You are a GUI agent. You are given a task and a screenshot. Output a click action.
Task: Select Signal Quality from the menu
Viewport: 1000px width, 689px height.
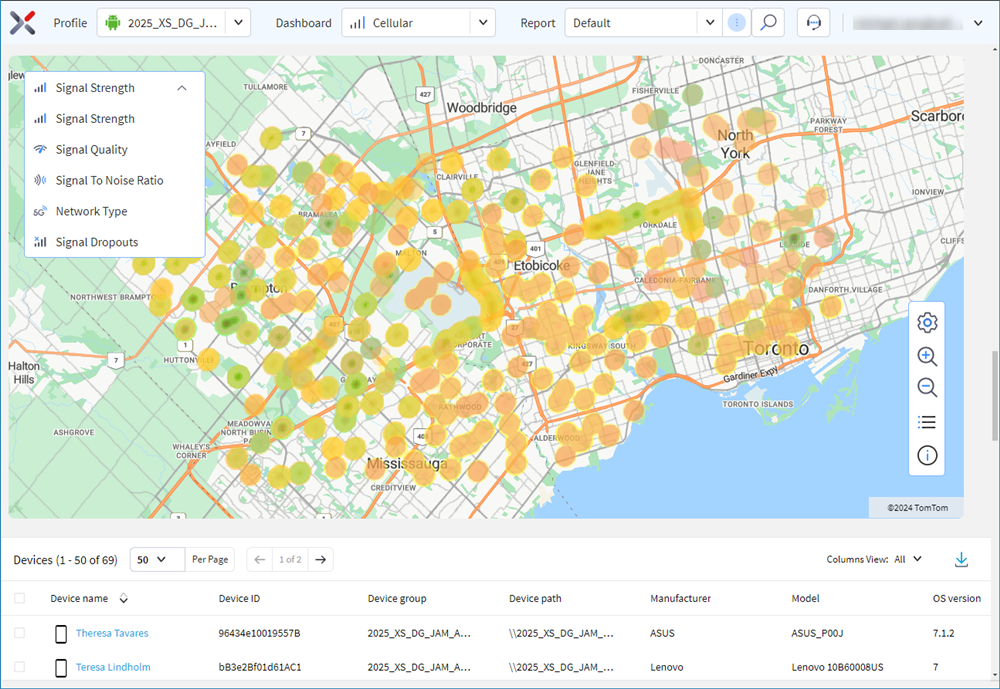91,150
